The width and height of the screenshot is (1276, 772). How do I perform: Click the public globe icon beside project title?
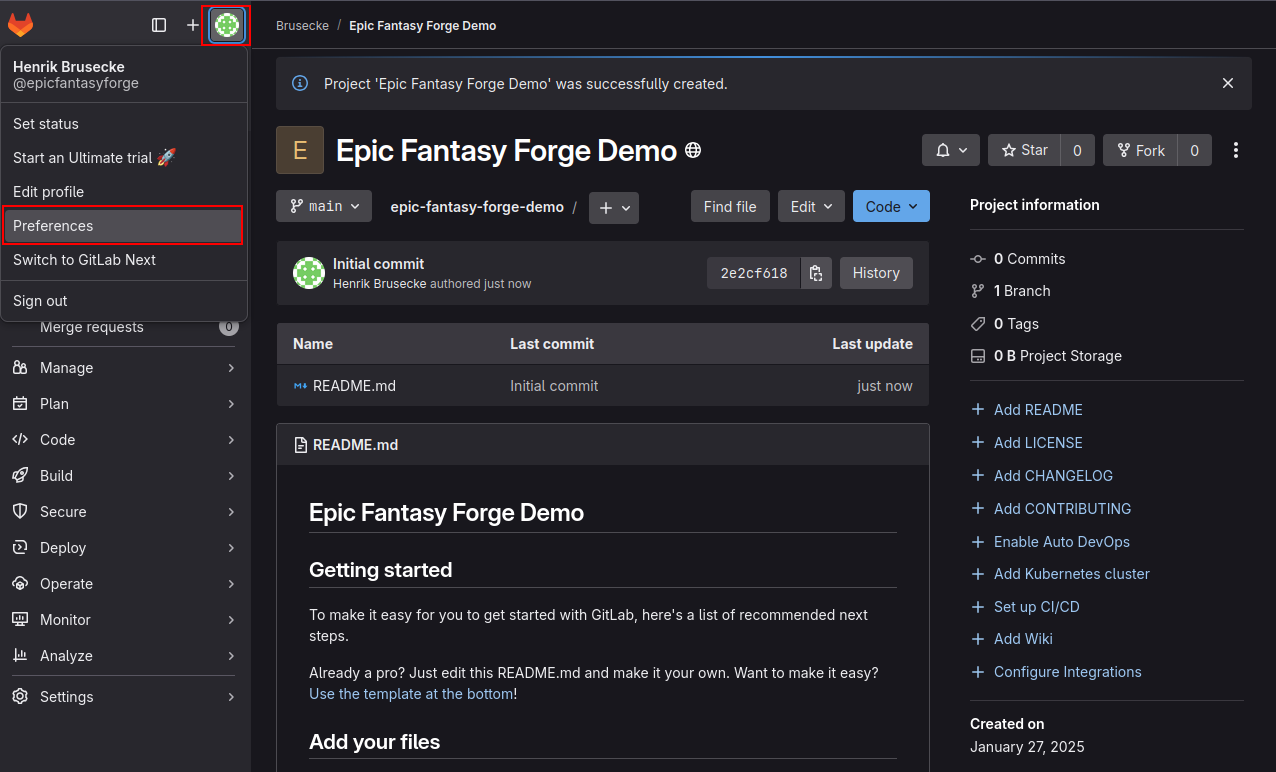[693, 151]
